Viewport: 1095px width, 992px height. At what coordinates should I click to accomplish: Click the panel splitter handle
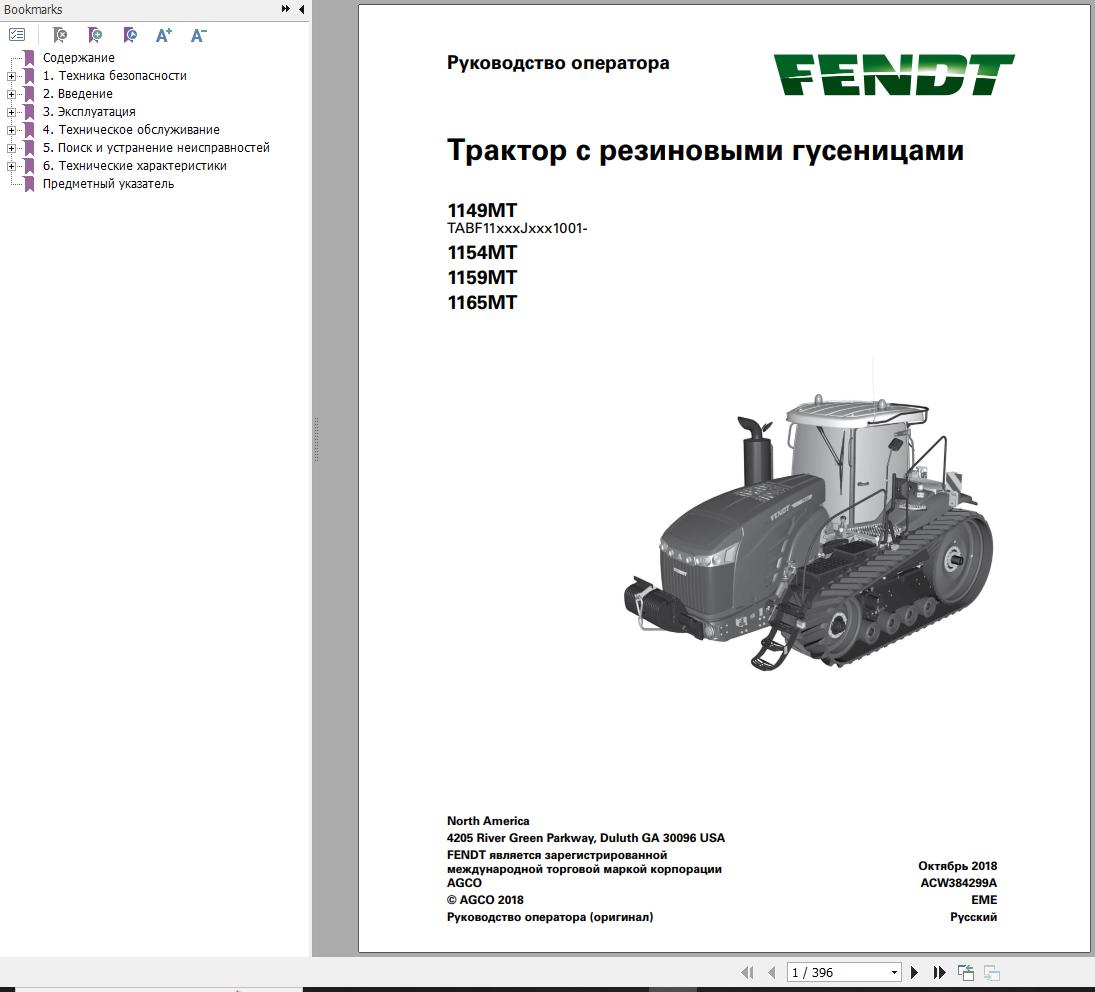click(x=316, y=440)
